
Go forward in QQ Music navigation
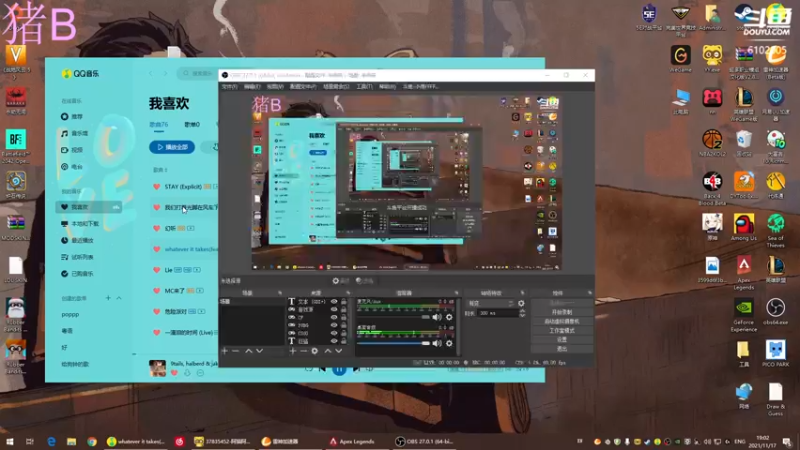coord(165,73)
